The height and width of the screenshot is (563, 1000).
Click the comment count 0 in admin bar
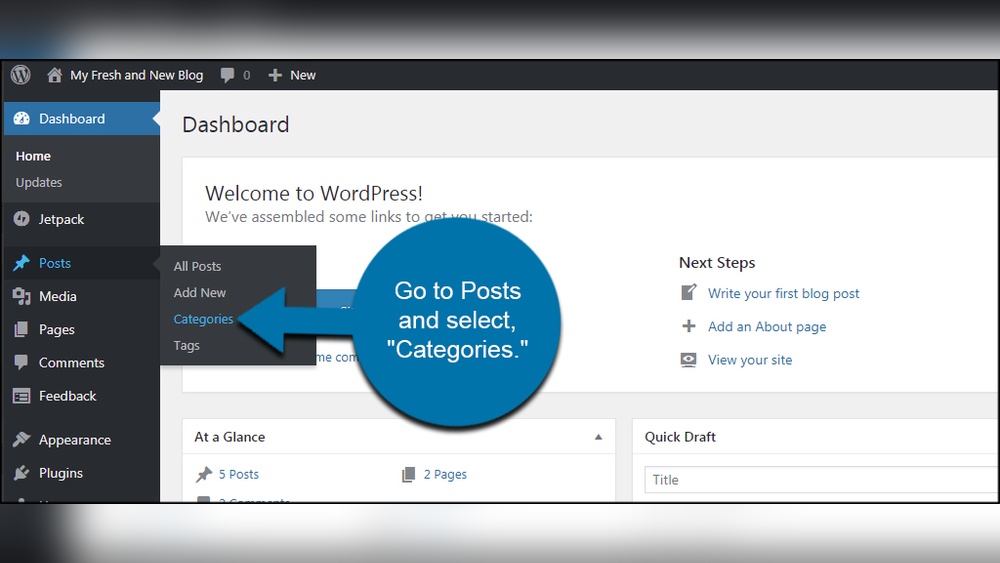point(246,75)
